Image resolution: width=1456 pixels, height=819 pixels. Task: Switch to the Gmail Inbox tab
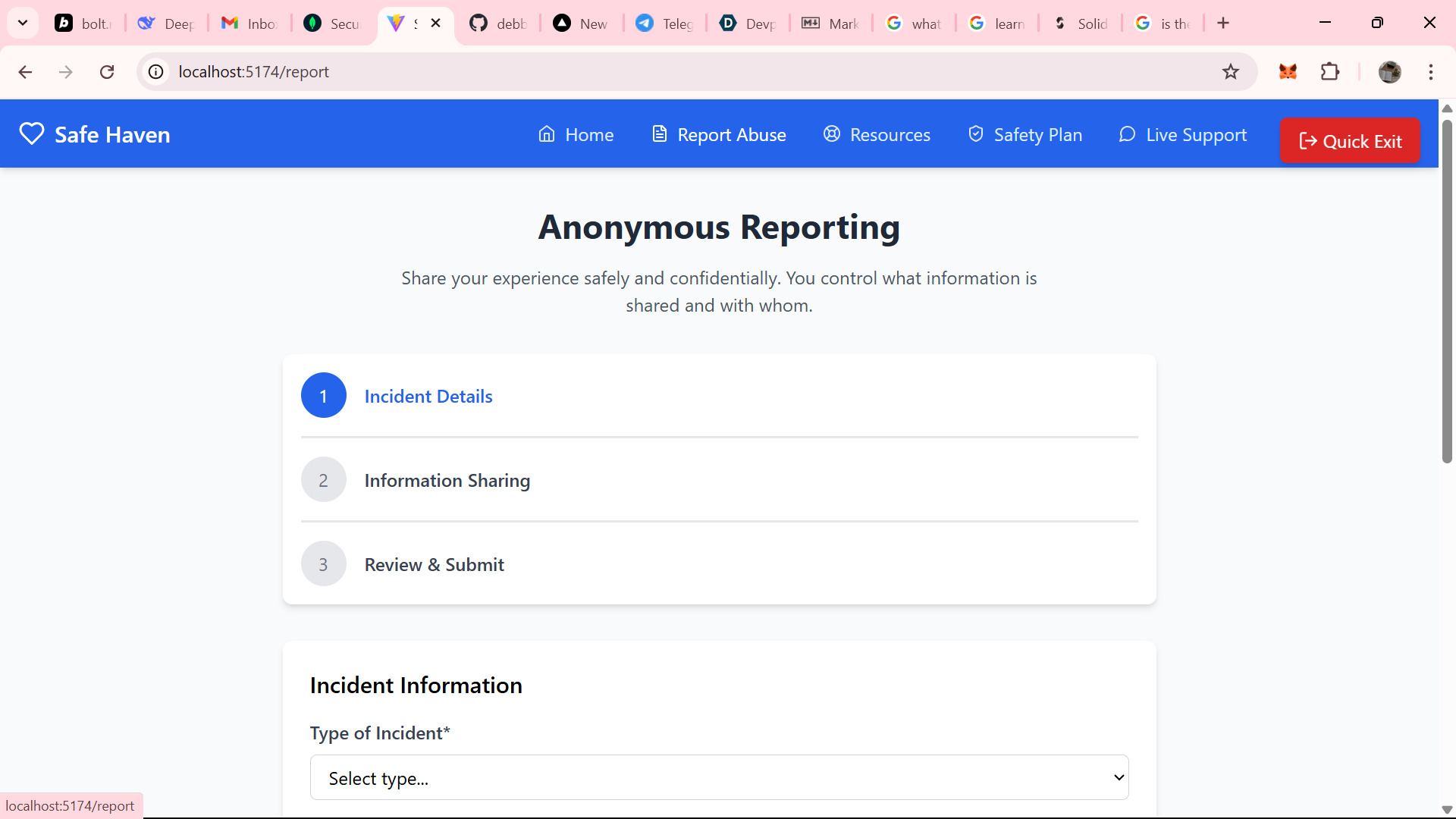pyautogui.click(x=249, y=24)
